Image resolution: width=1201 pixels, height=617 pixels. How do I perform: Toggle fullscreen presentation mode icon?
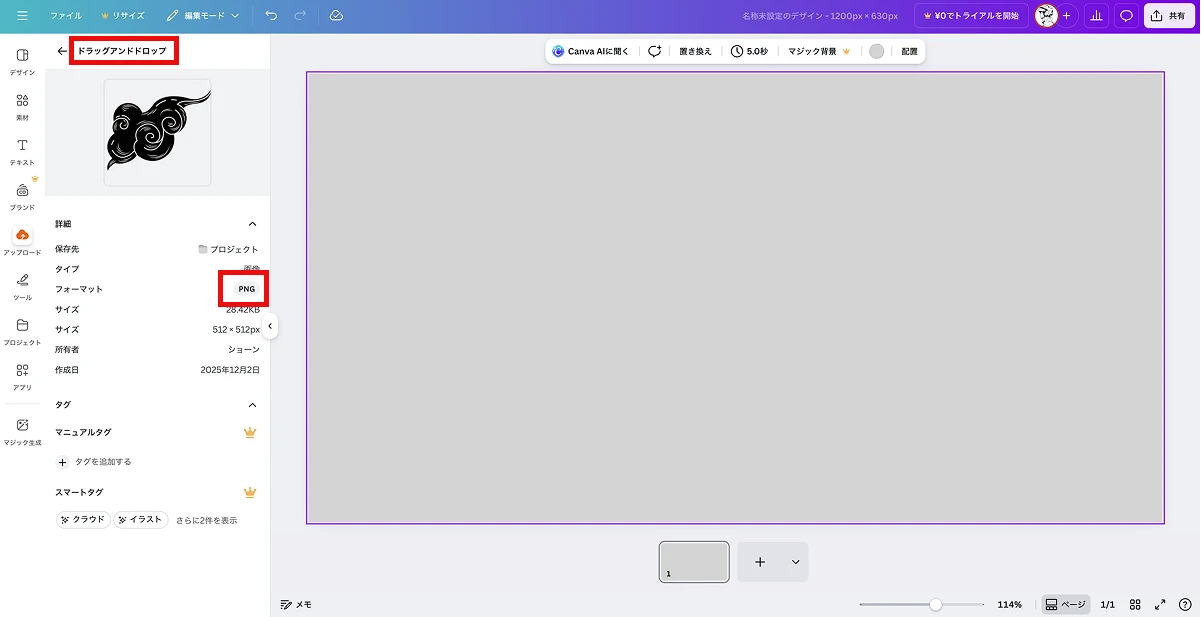pos(1160,605)
